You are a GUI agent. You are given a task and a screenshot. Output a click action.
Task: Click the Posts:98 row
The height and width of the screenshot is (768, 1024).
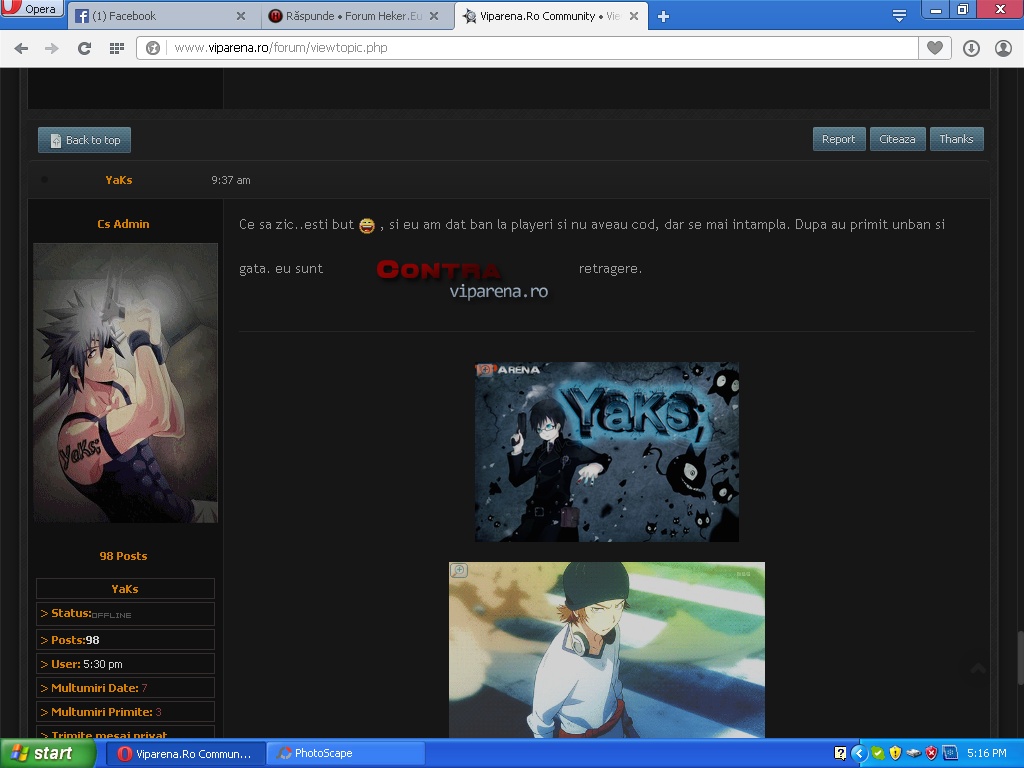pos(125,640)
